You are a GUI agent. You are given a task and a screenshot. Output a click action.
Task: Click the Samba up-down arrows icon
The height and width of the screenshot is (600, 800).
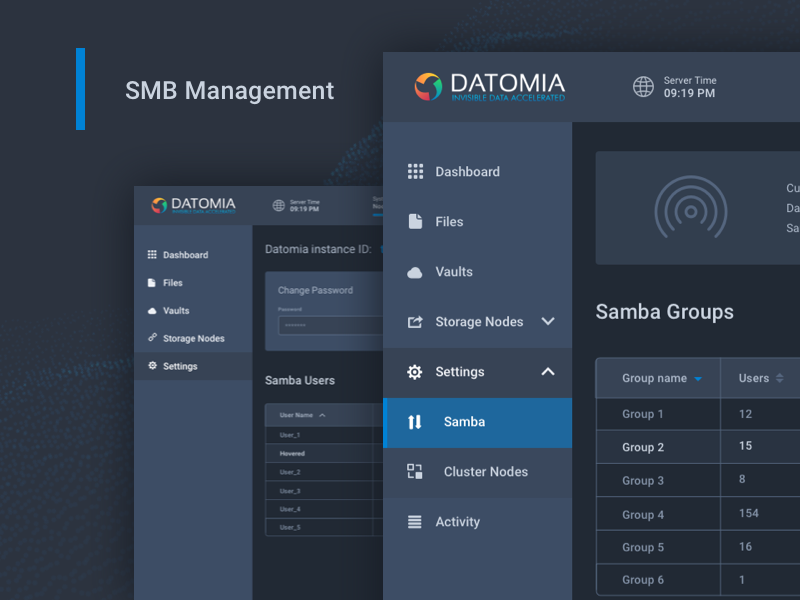pos(415,422)
